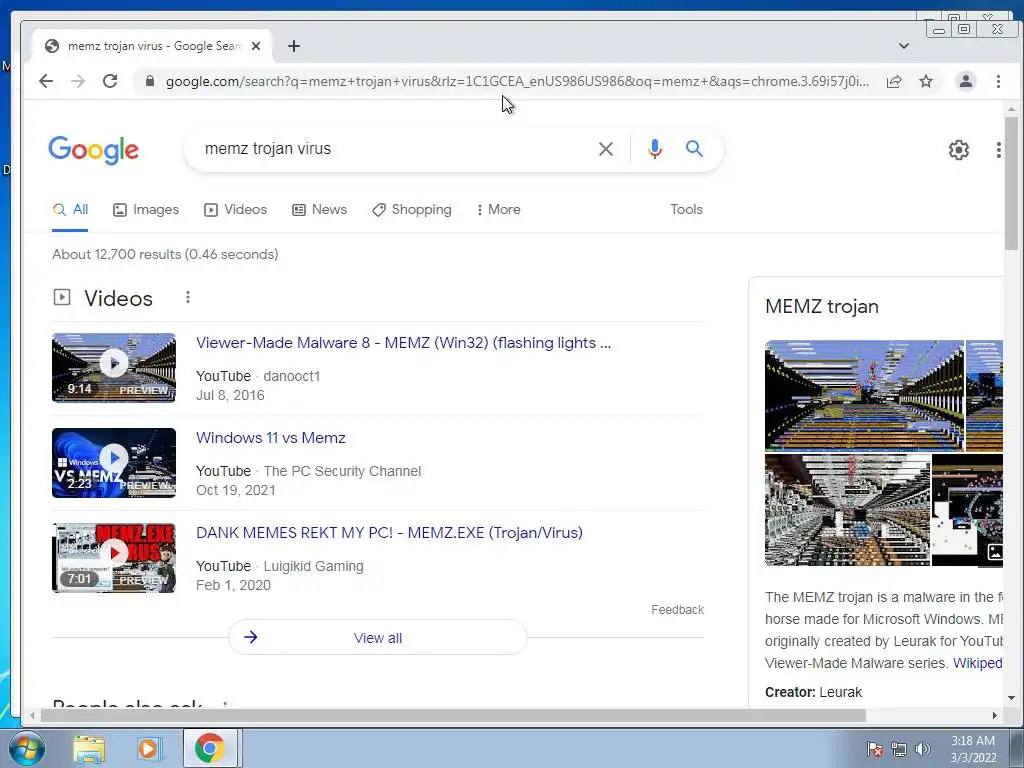Switch to the Images results tab
Viewport: 1024px width, 768px height.
coord(146,210)
